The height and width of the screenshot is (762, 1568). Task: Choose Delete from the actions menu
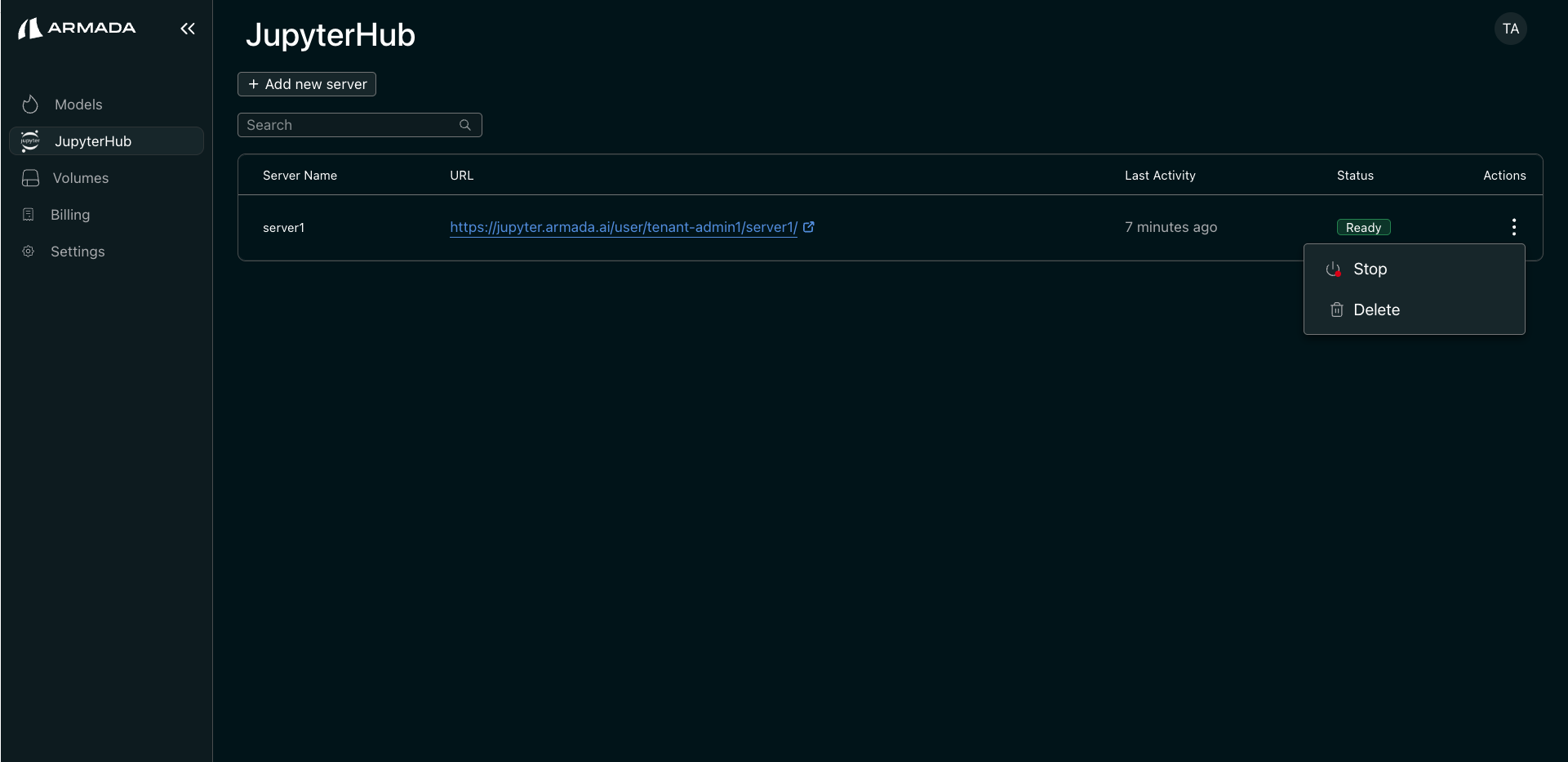click(x=1377, y=310)
